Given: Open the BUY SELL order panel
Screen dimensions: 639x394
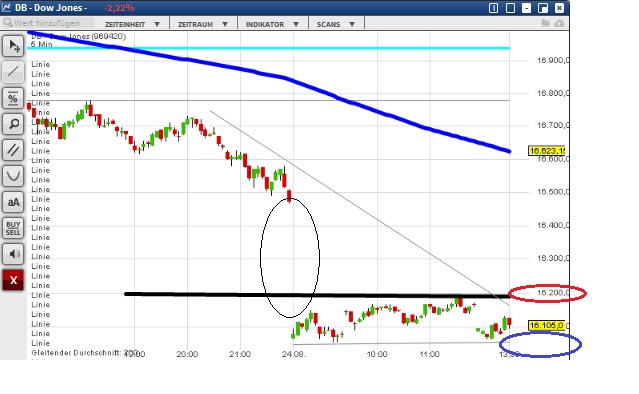Looking at the screenshot, I should [x=13, y=228].
